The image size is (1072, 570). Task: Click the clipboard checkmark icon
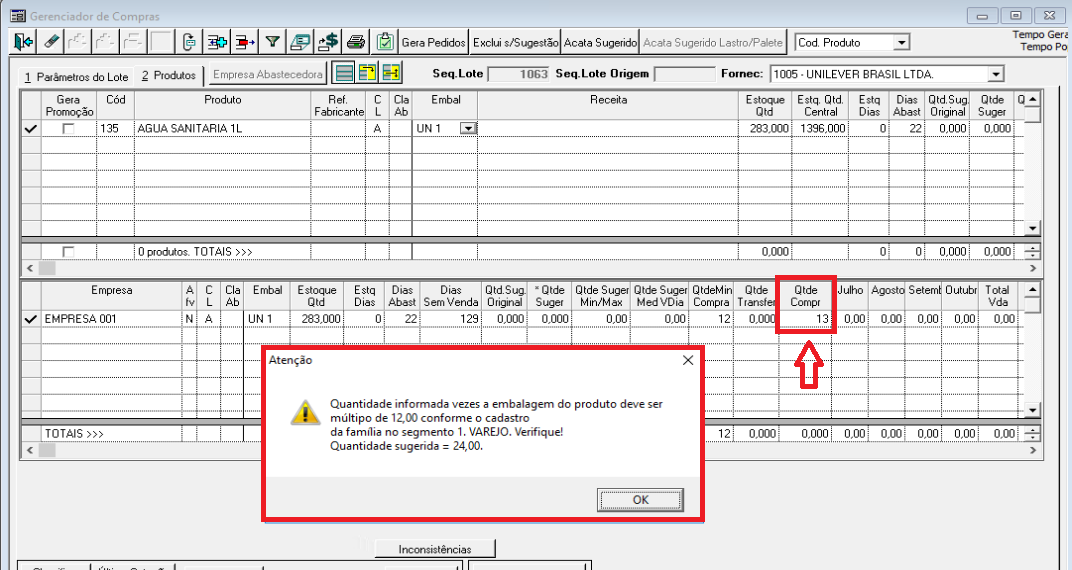click(385, 42)
